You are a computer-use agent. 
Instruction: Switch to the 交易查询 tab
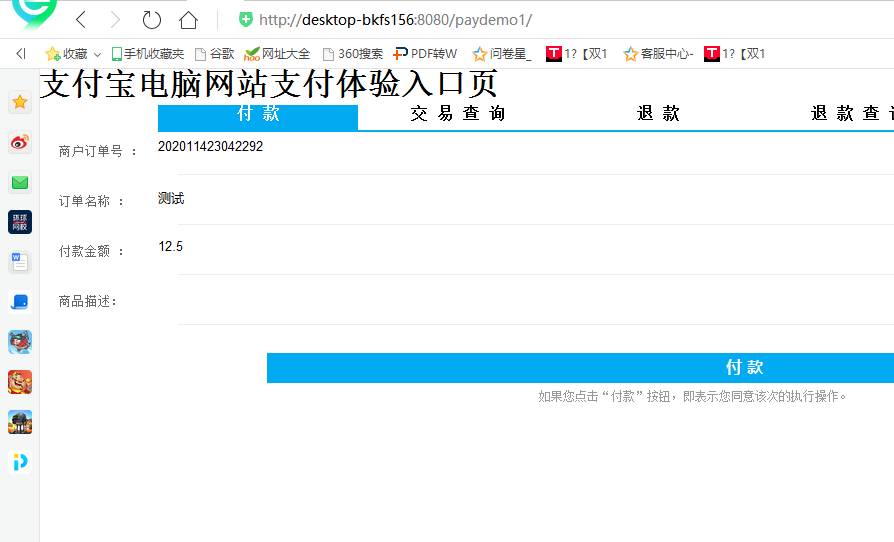coord(458,113)
